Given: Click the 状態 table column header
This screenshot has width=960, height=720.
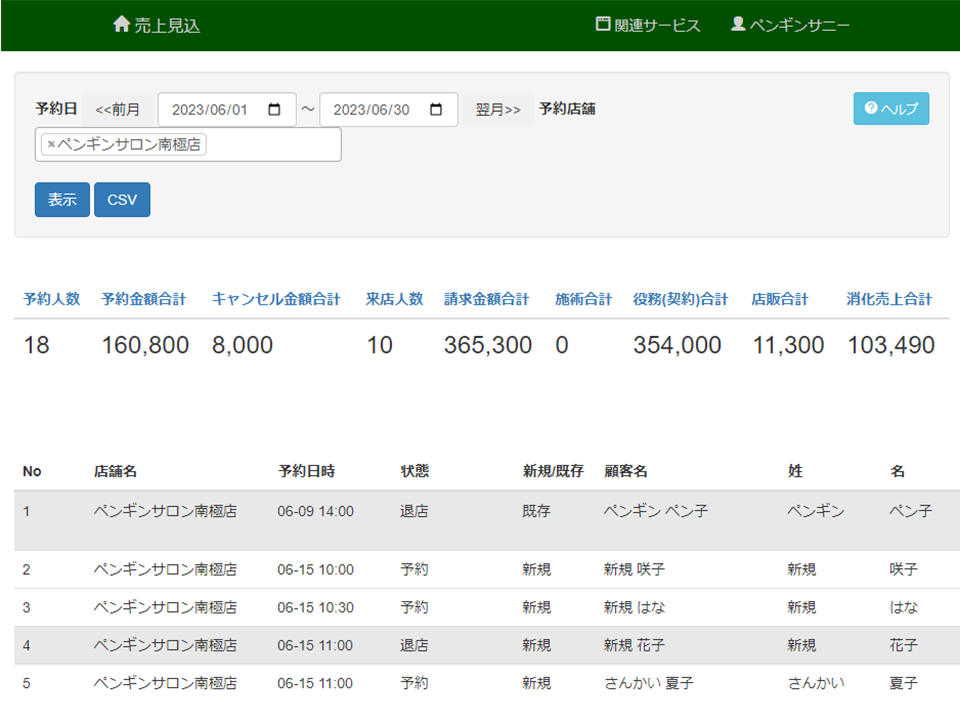Looking at the screenshot, I should tap(414, 471).
